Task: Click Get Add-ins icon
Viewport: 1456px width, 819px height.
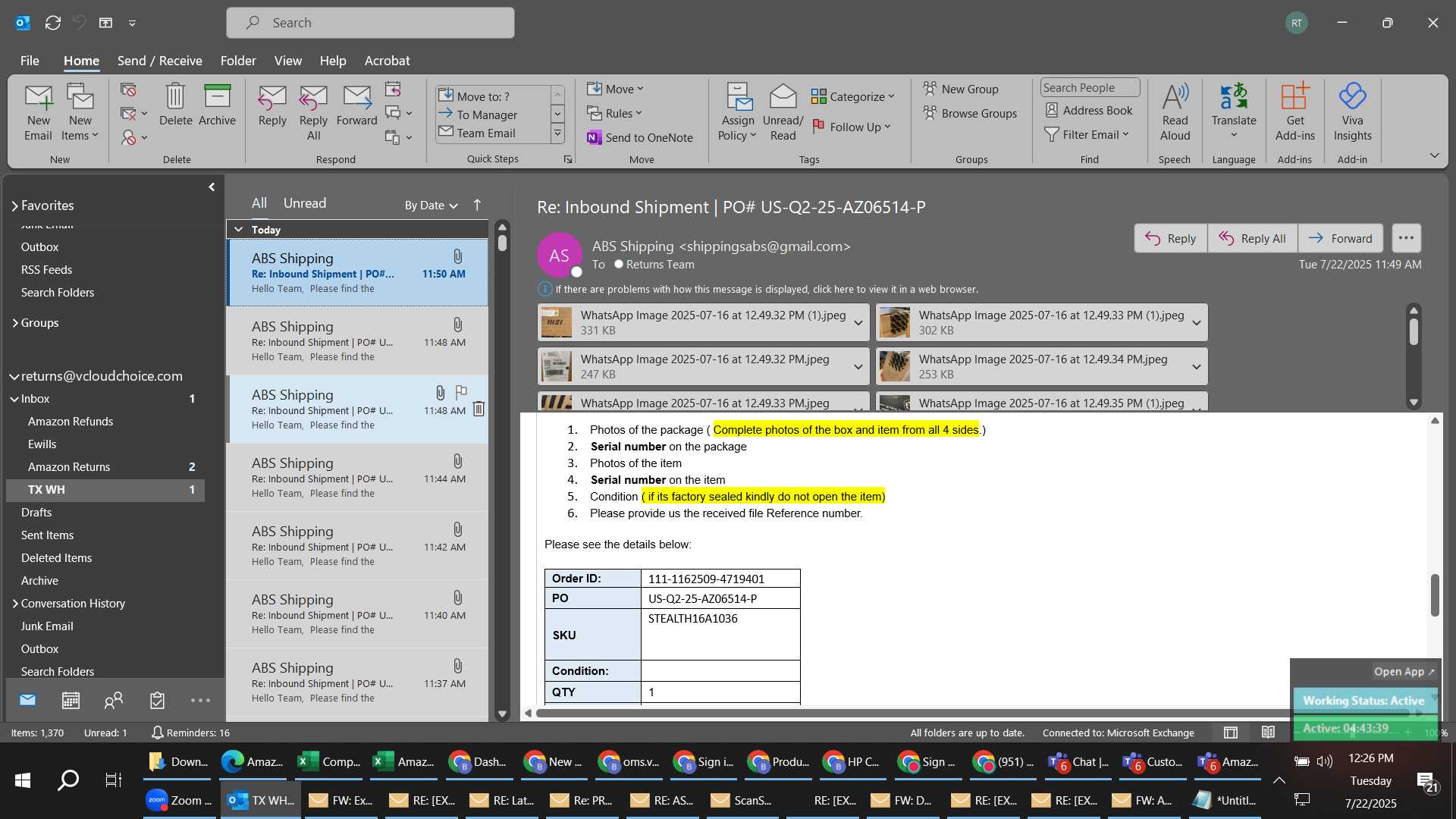Action: [1294, 112]
